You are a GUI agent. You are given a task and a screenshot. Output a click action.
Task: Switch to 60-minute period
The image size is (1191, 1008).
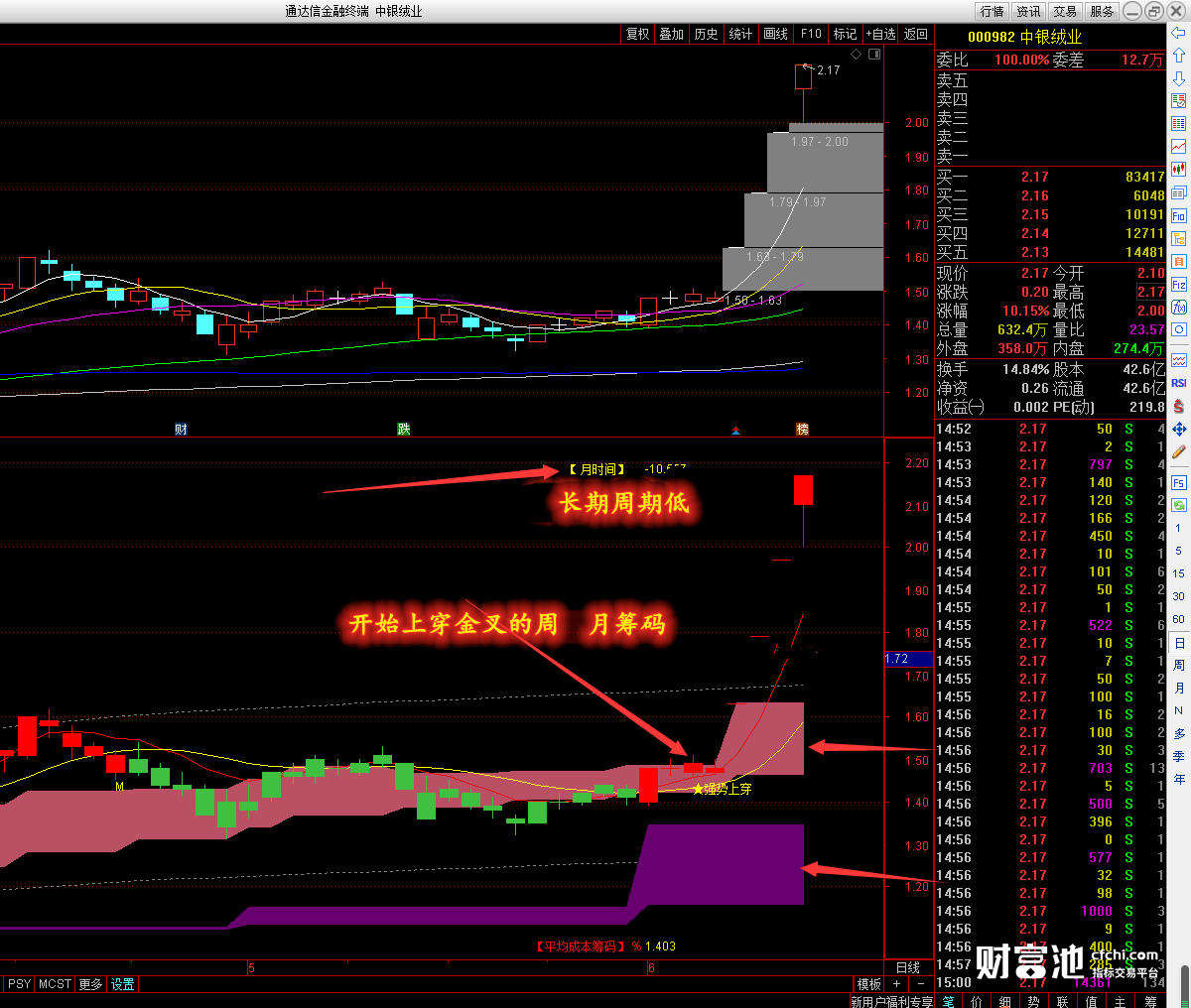tap(1179, 619)
